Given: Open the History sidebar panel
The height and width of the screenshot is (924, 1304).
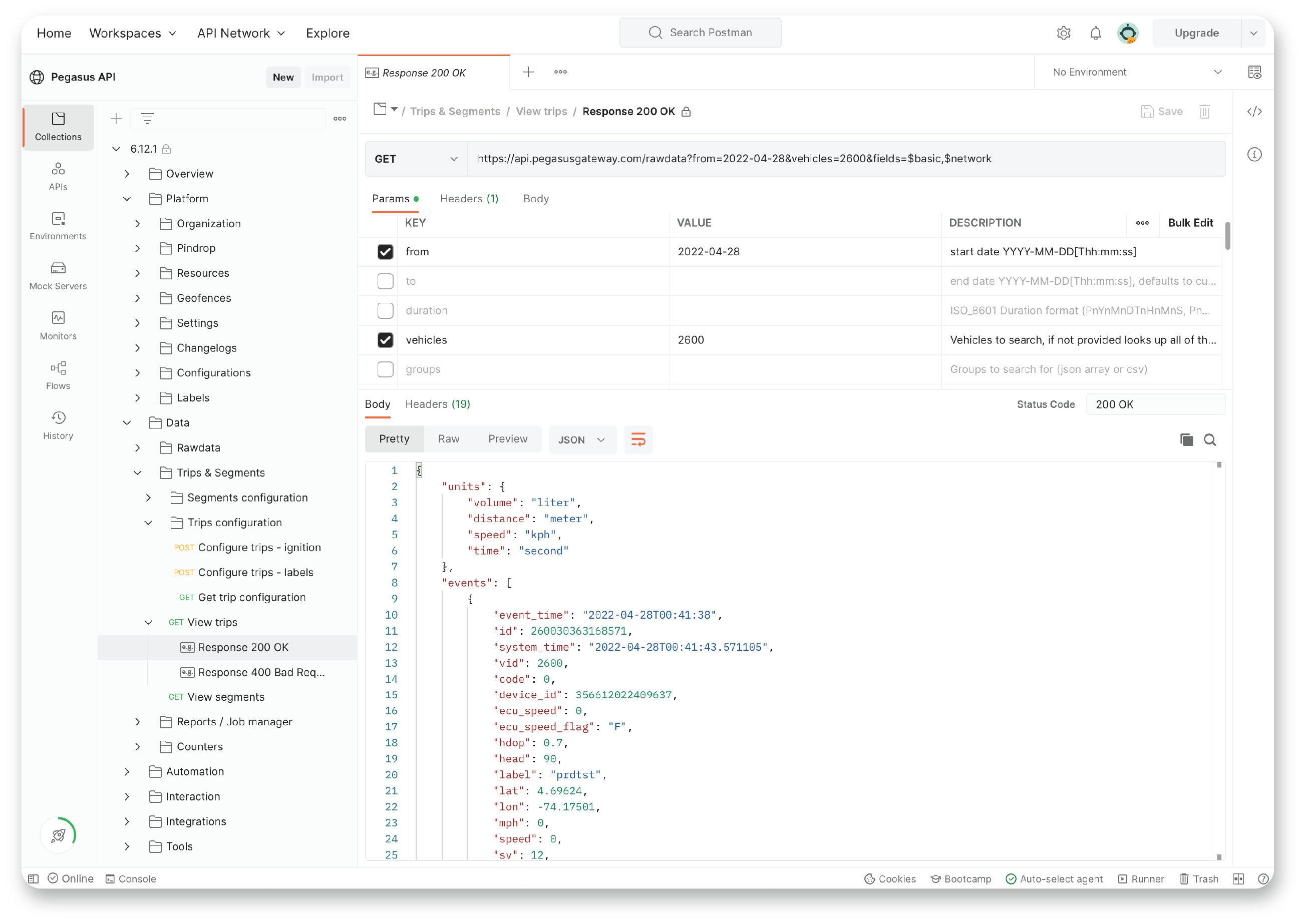Looking at the screenshot, I should click(x=58, y=425).
